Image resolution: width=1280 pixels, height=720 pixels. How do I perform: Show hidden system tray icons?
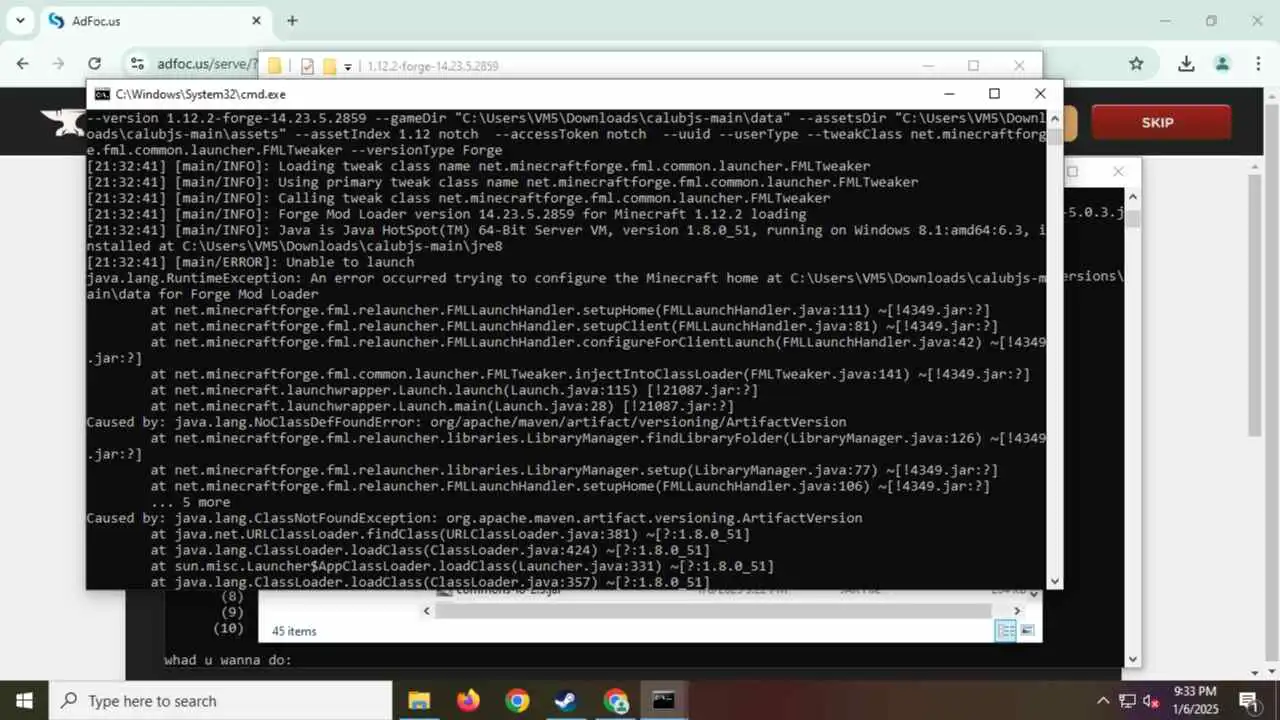(1103, 701)
